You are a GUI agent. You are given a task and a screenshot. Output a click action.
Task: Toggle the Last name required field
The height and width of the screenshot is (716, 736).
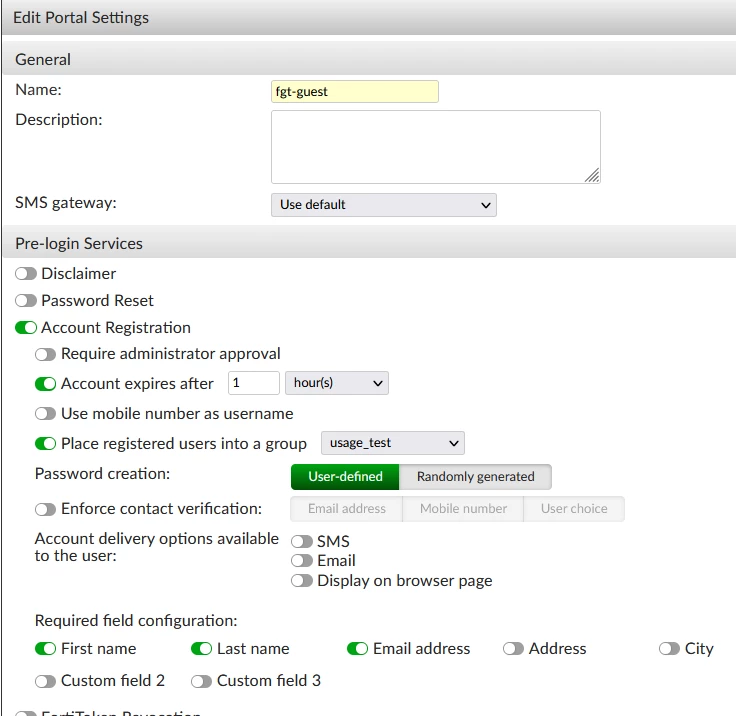pyautogui.click(x=201, y=649)
